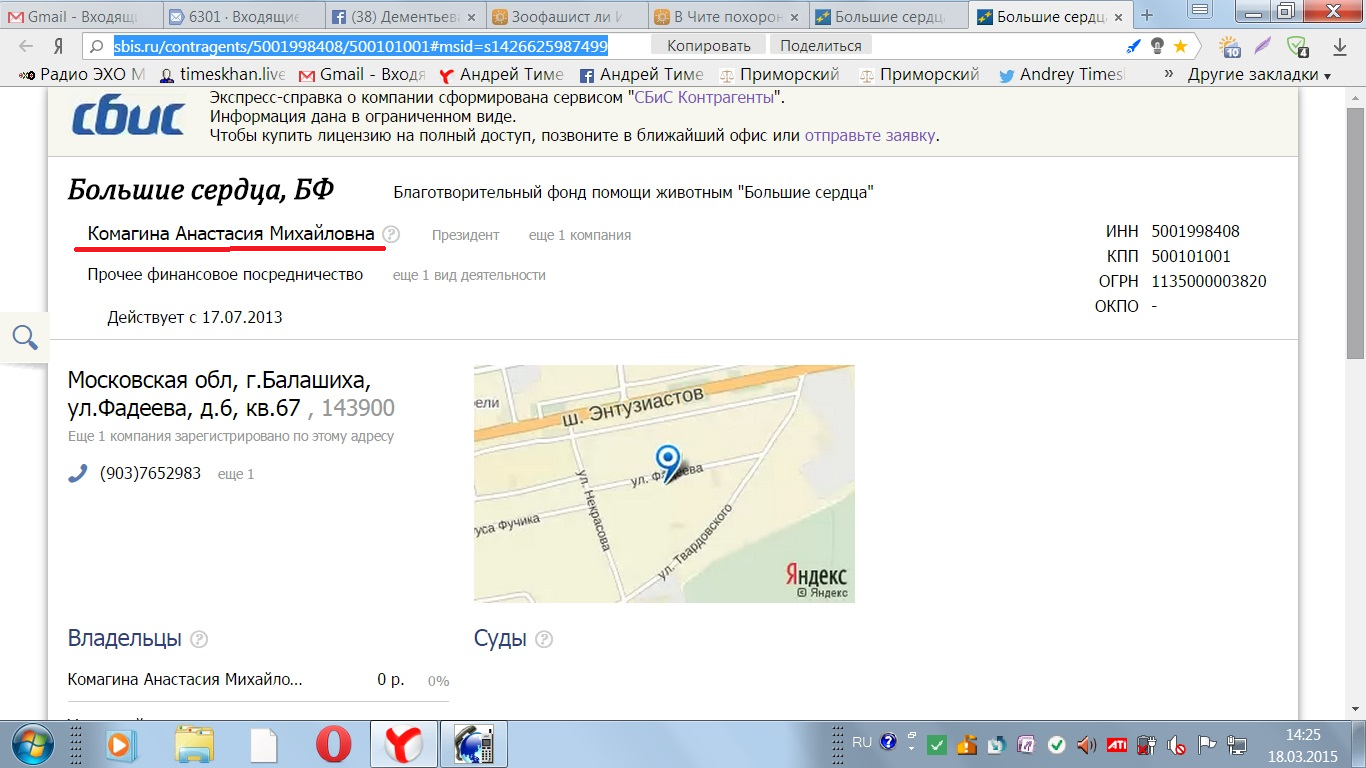
Task: Open the Facebook Андрей Тиме bookmark
Action: (x=642, y=75)
